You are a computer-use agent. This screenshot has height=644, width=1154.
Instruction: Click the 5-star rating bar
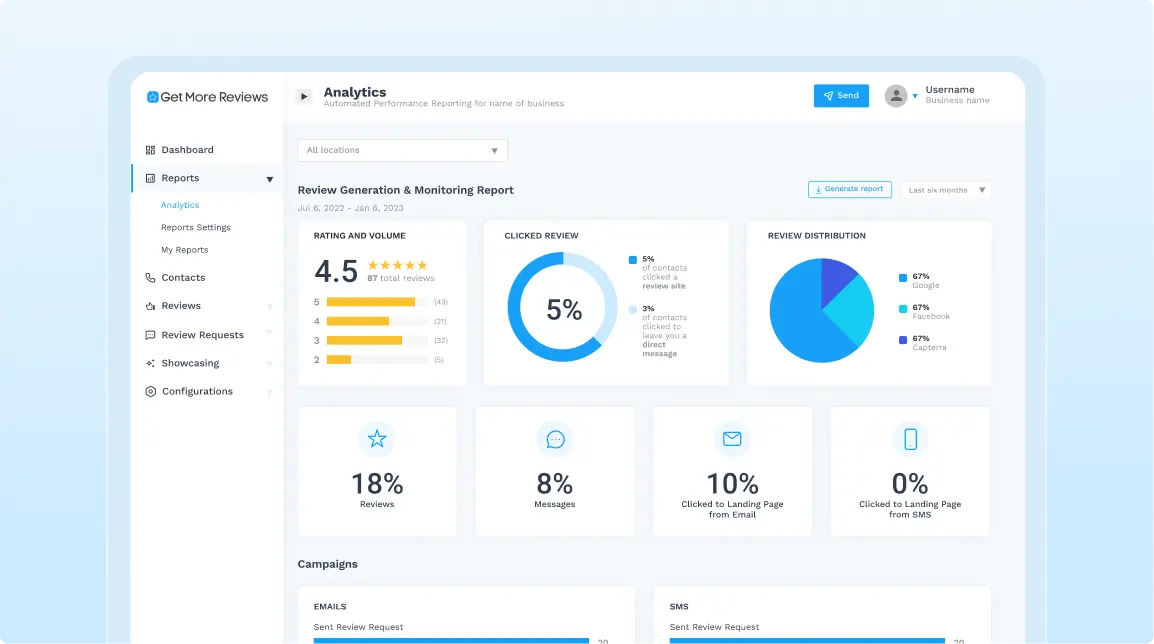tap(377, 302)
